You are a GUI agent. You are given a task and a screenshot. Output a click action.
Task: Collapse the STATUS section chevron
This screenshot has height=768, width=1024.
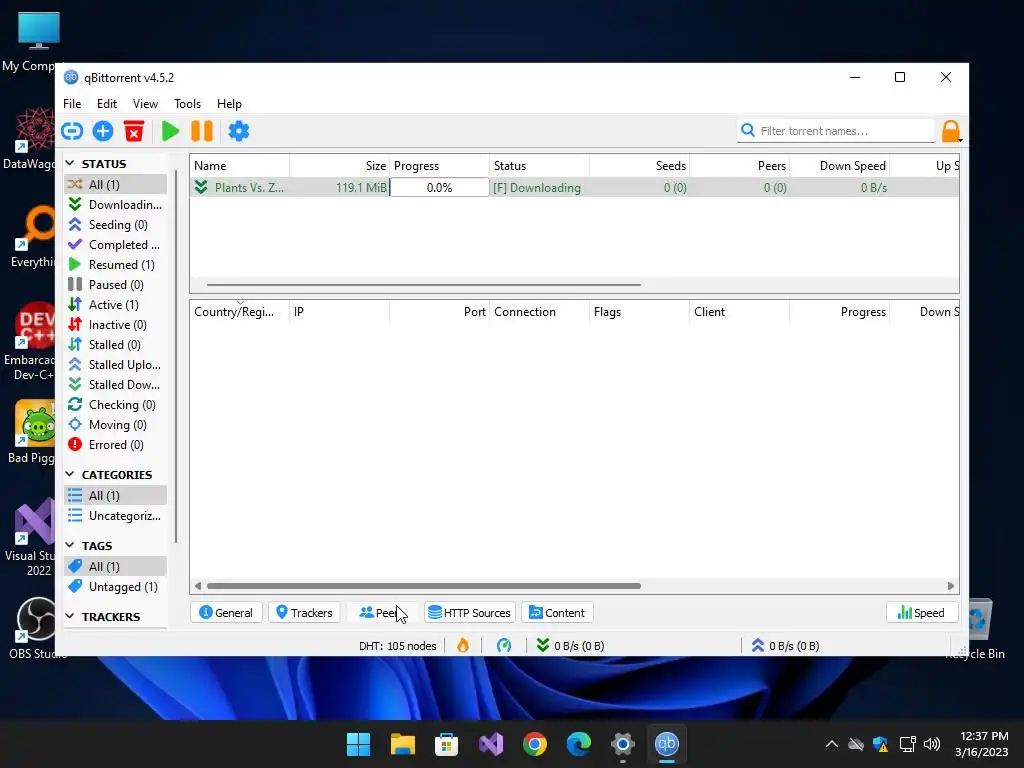click(x=70, y=163)
